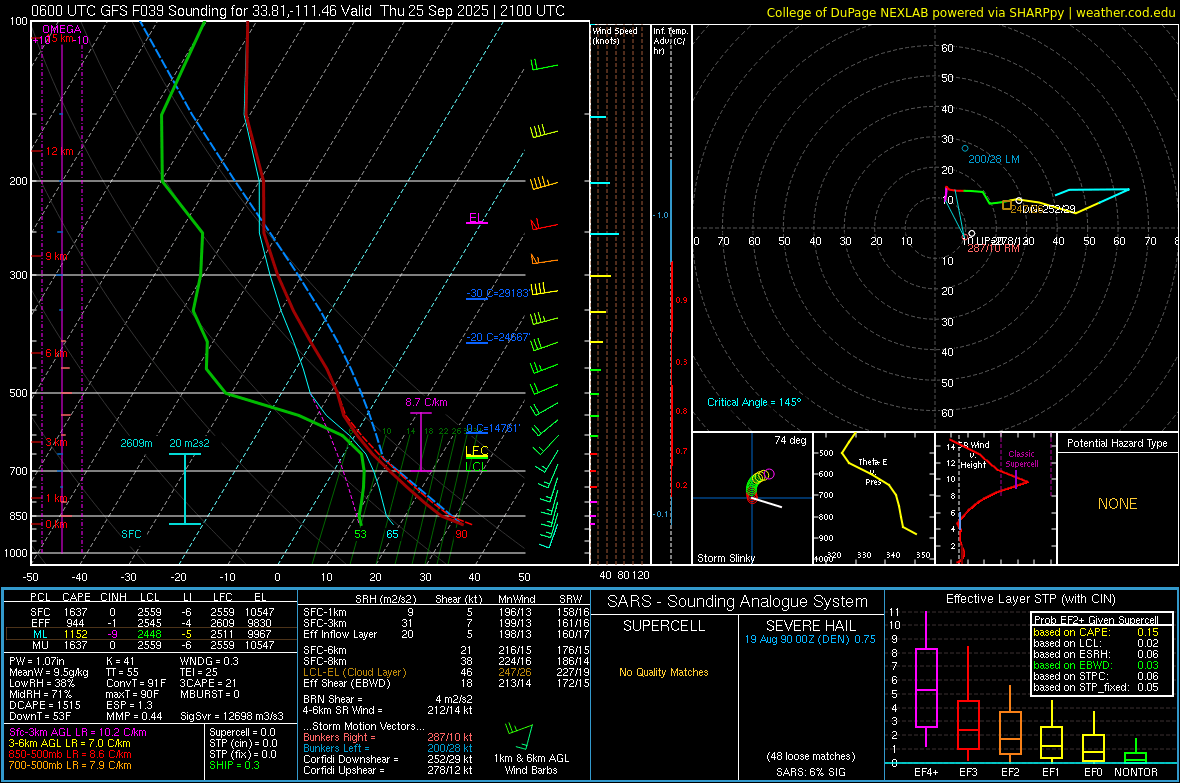
Task: Click the SigSvr = 12698 m3/s3 value
Action: click(232, 716)
